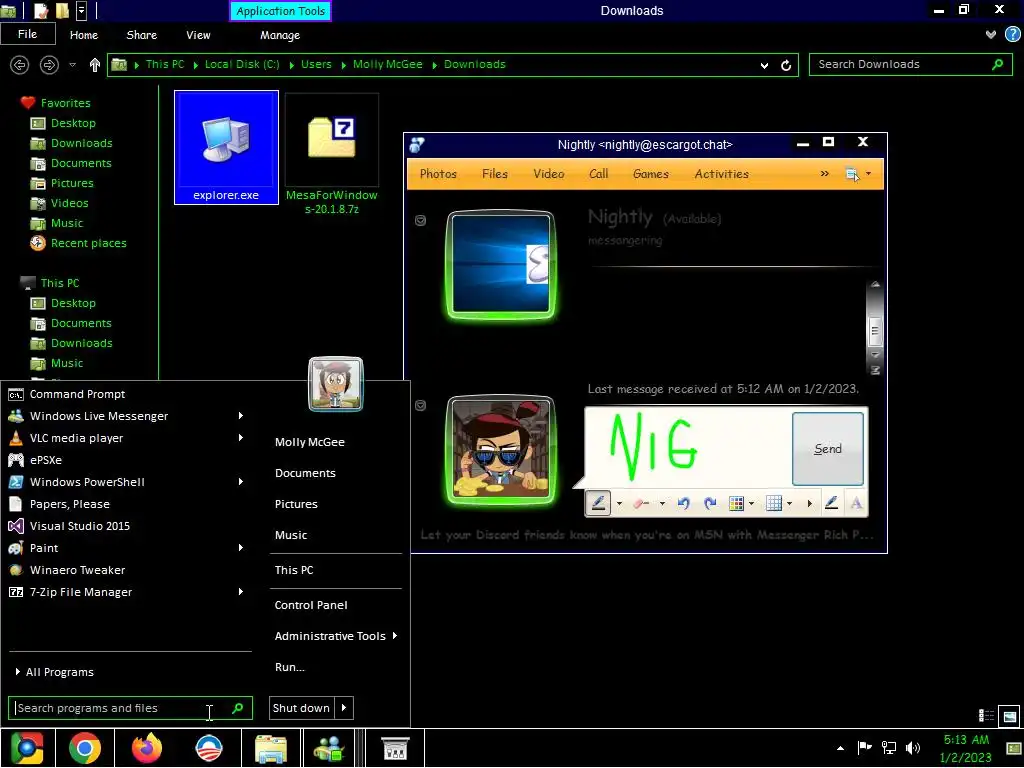Go back in Explorer navigation
1024x768 pixels.
(x=20, y=65)
